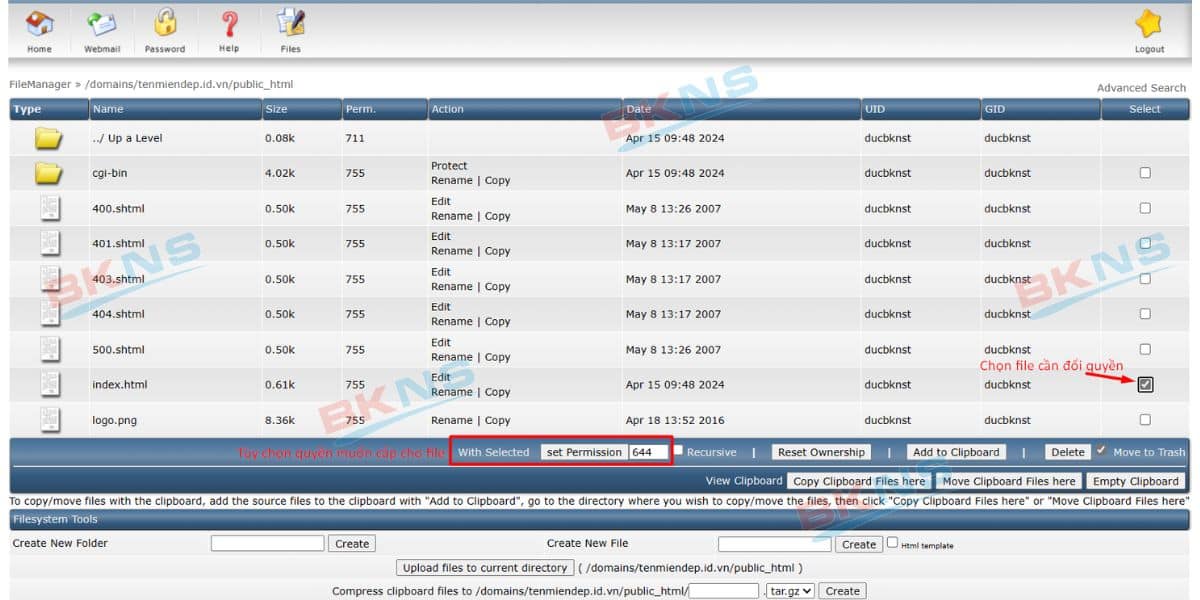Open Help via the question mark icon
The width and height of the screenshot is (1200, 600).
[228, 22]
